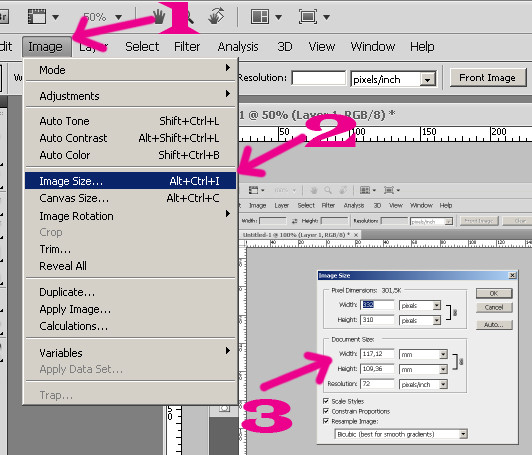Toggle the Scale Styles checkbox

point(326,401)
